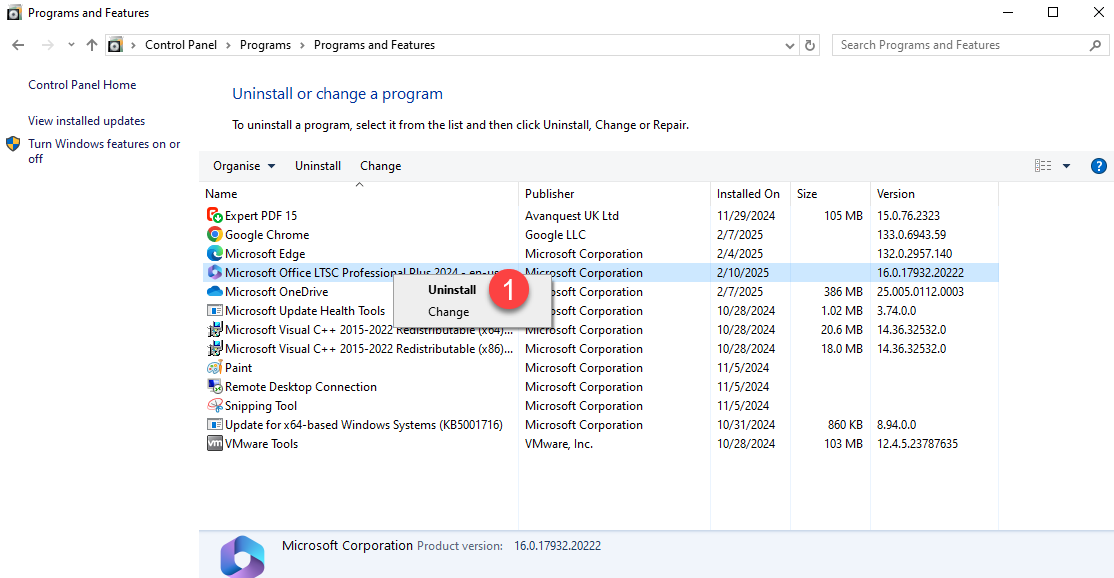
Task: Open Control Panel Home link
Action: (x=82, y=84)
